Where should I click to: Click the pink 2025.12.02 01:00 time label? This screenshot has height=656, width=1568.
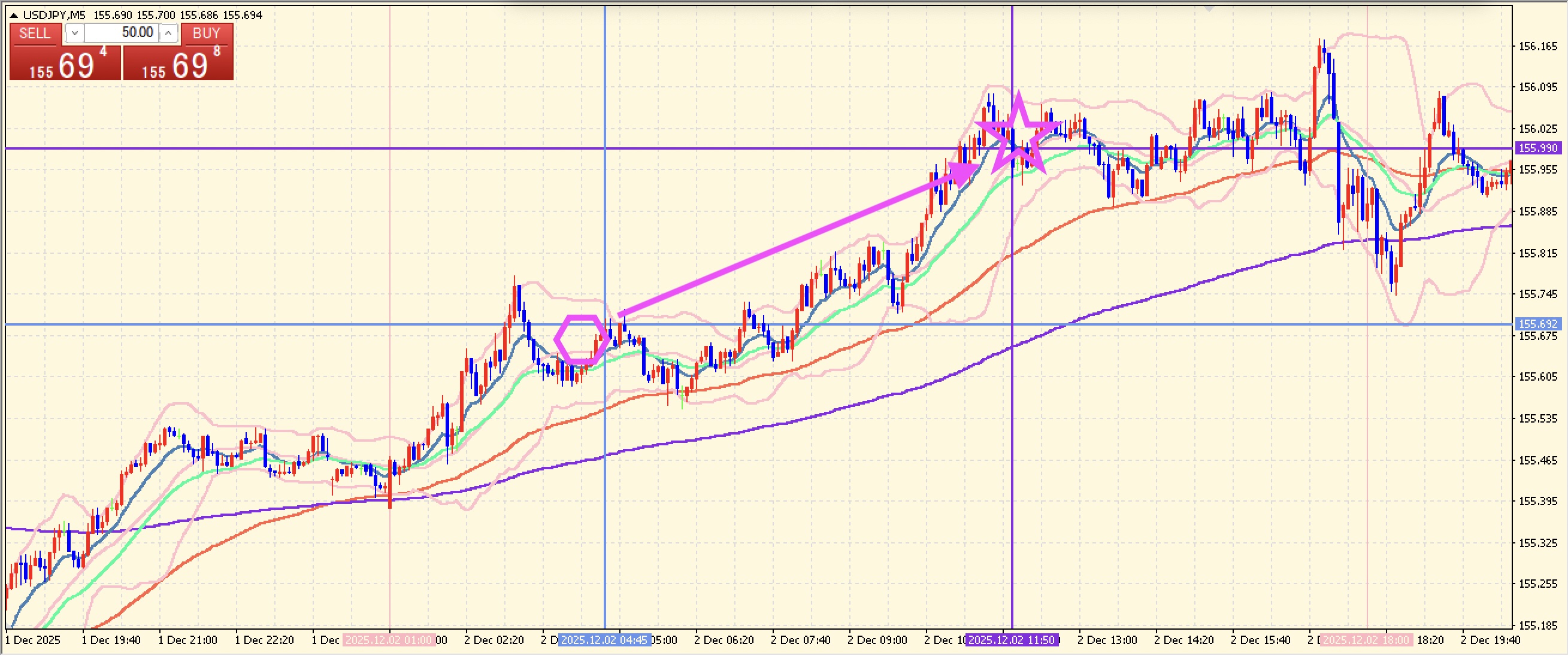pyautogui.click(x=388, y=640)
